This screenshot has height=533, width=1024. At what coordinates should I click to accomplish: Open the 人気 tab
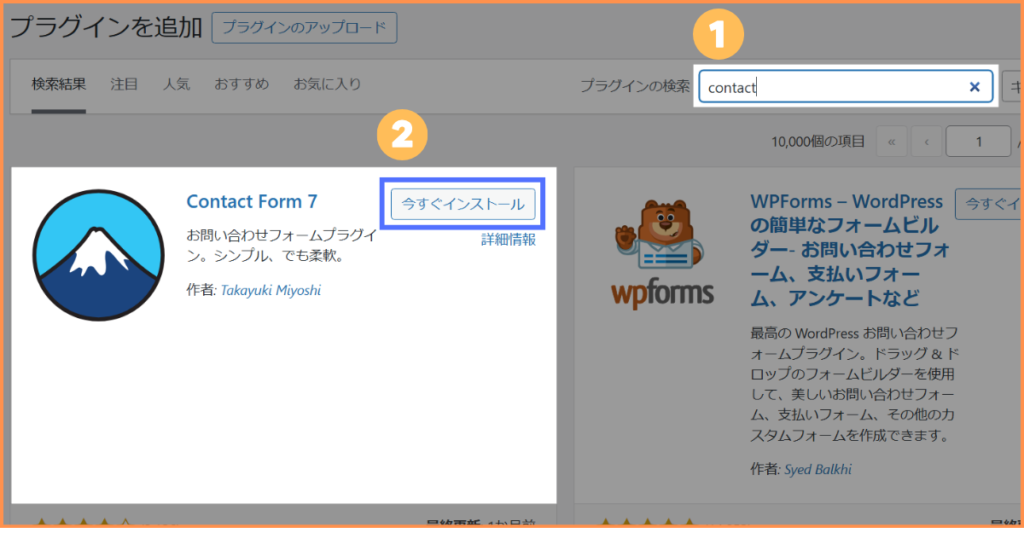pyautogui.click(x=176, y=84)
